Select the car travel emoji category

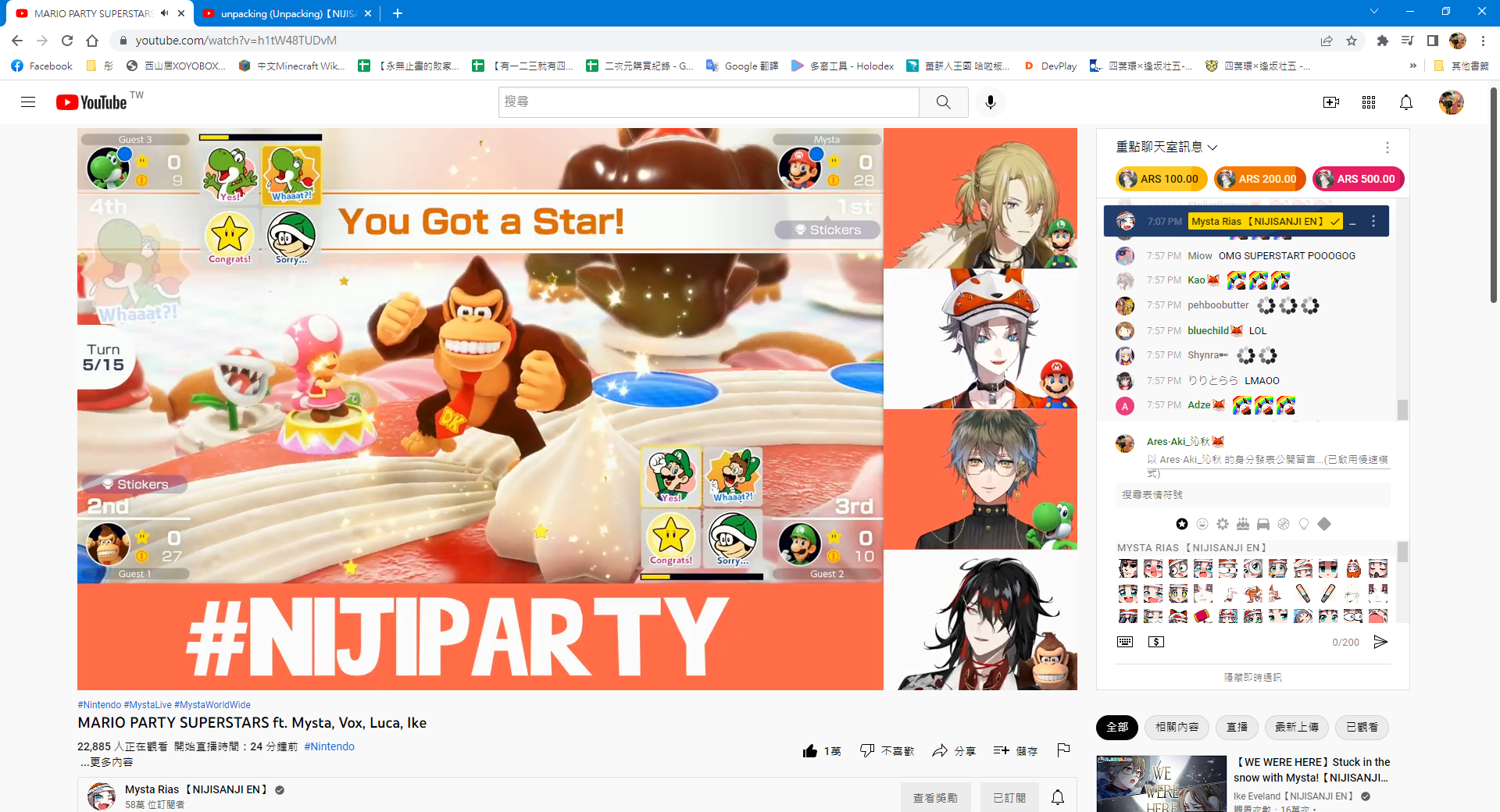[x=1263, y=524]
